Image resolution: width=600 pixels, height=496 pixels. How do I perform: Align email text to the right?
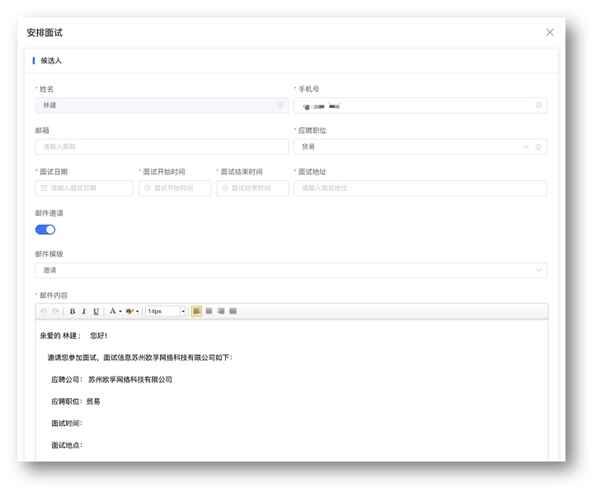221,312
